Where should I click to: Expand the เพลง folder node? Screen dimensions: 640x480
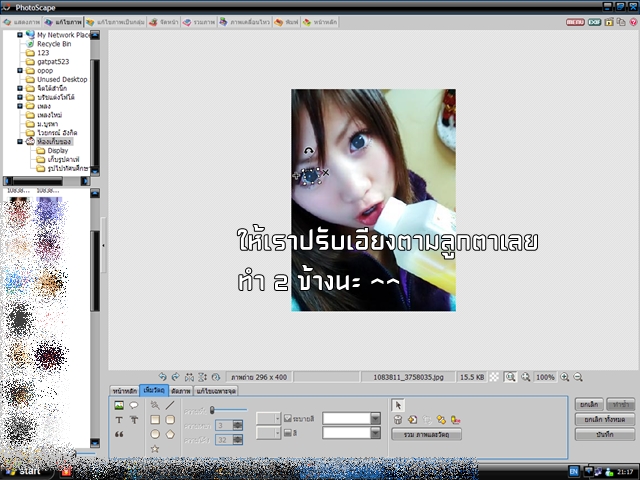(x=20, y=106)
